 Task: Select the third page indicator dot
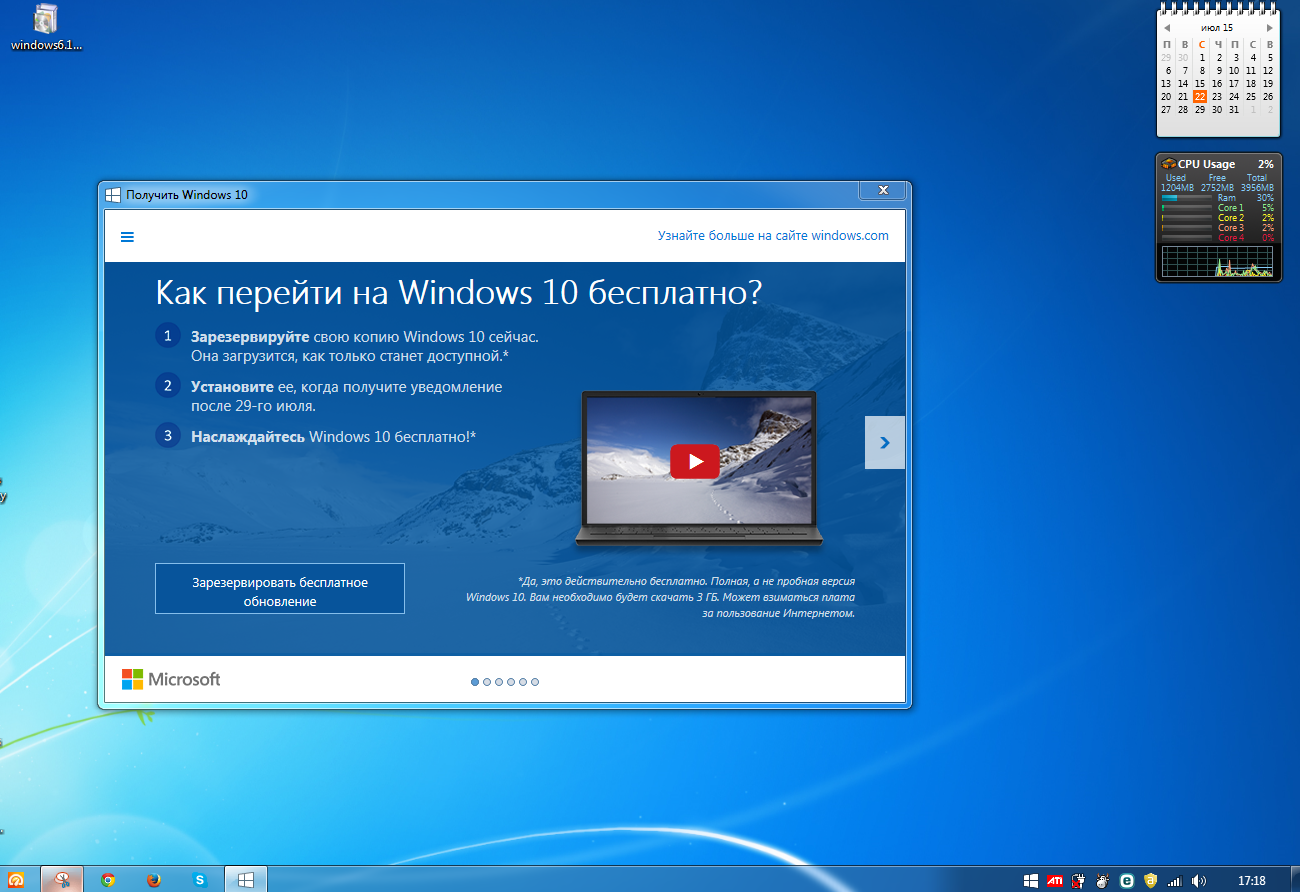coord(499,682)
